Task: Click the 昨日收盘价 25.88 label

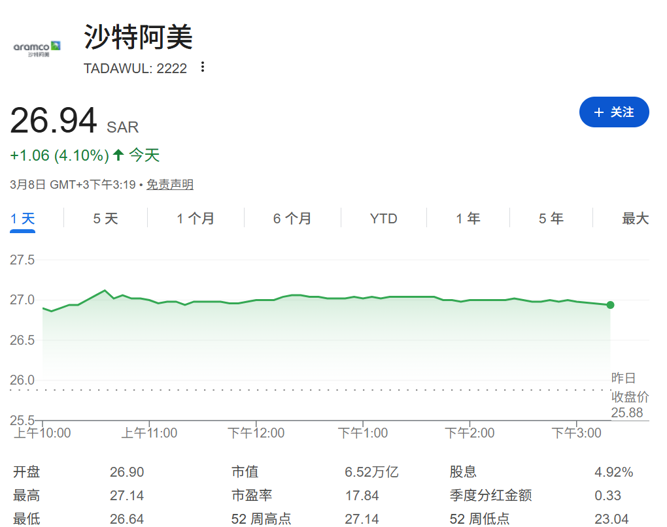Action: point(629,394)
